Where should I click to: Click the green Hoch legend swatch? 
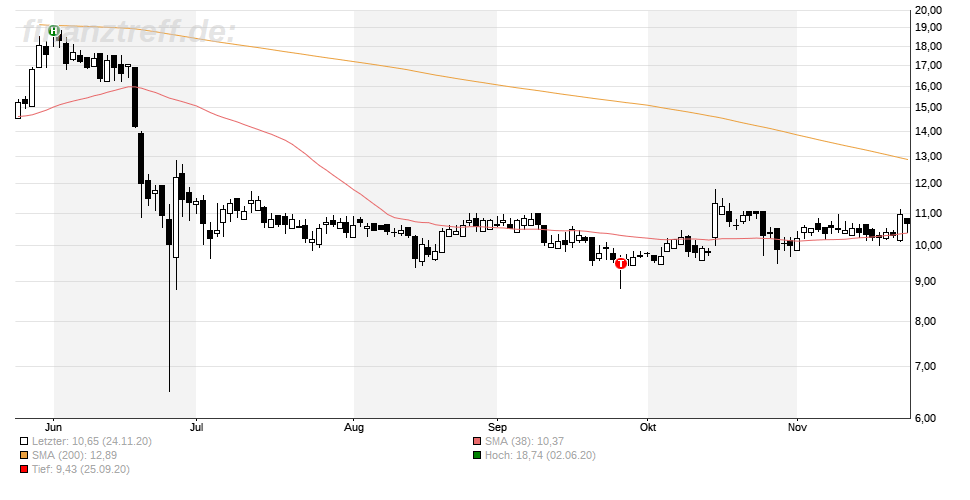click(x=476, y=455)
